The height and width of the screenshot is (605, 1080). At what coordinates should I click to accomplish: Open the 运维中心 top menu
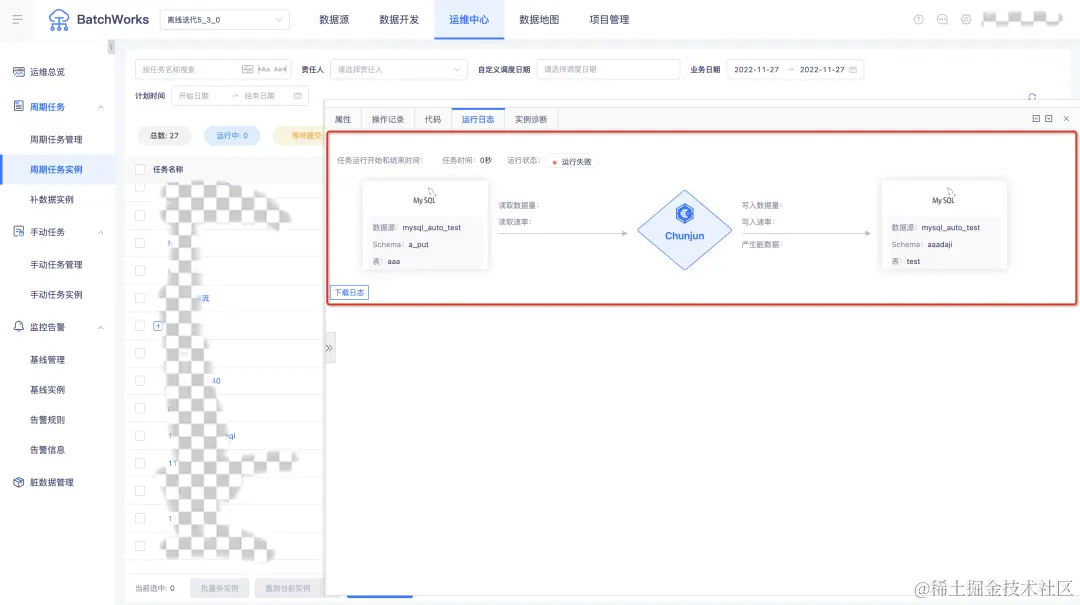point(469,19)
